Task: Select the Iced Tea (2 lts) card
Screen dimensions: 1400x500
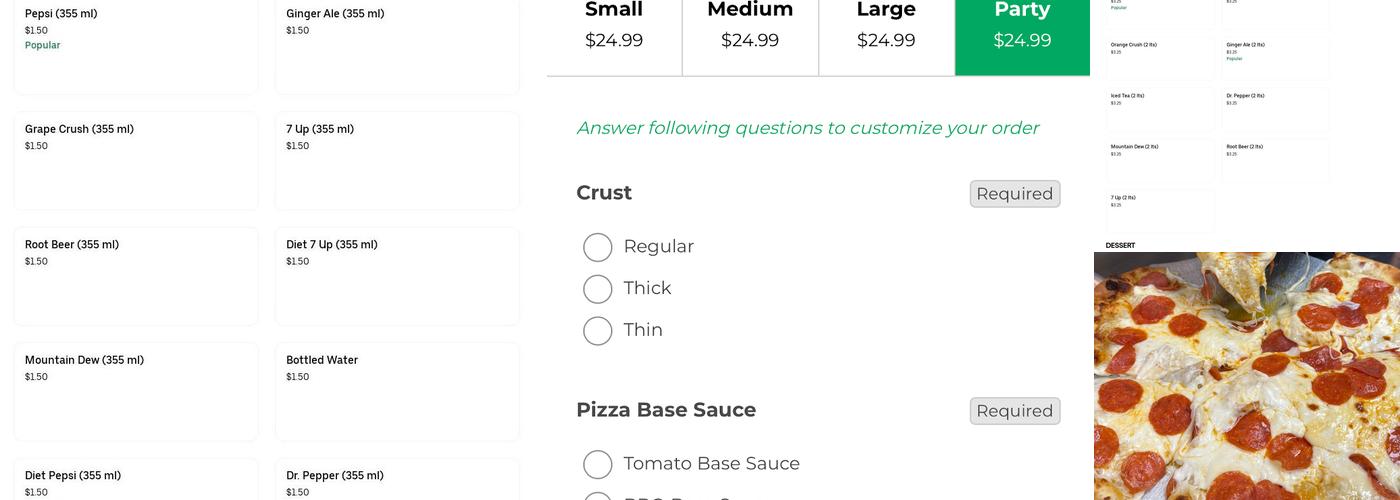Action: 1160,109
